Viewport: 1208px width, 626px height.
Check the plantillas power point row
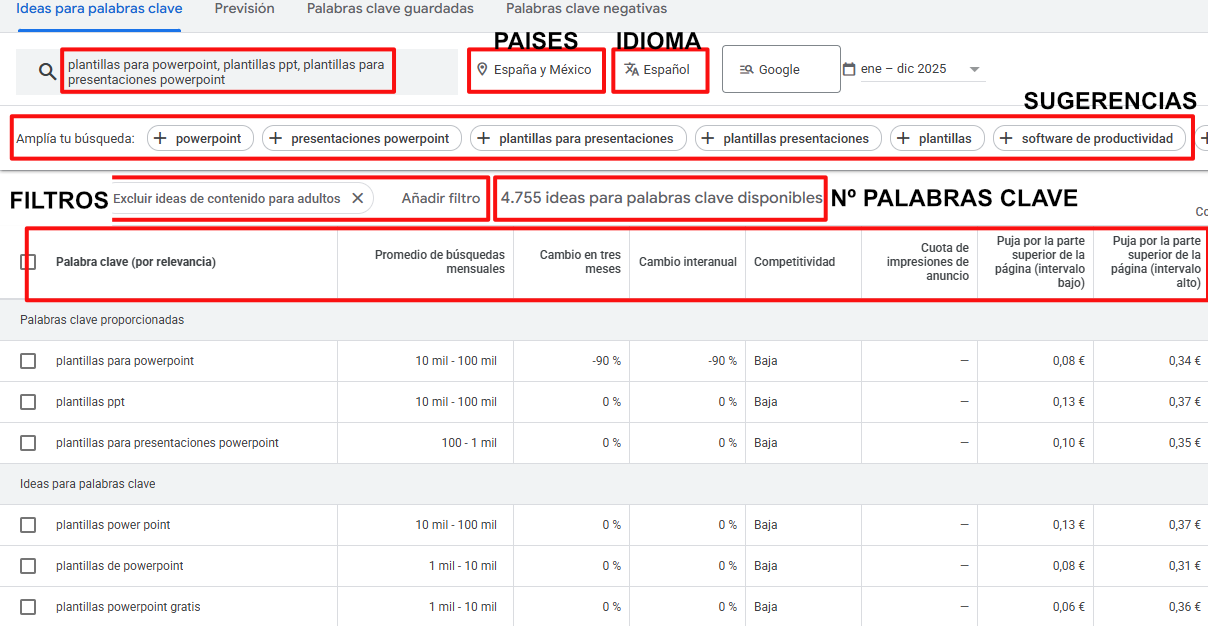point(28,525)
